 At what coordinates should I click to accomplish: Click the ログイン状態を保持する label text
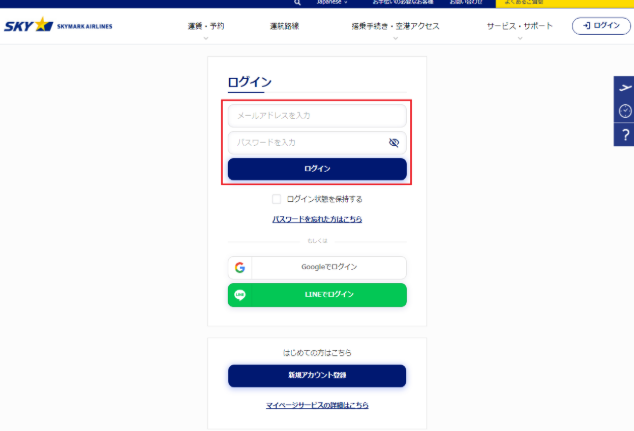[x=324, y=199]
